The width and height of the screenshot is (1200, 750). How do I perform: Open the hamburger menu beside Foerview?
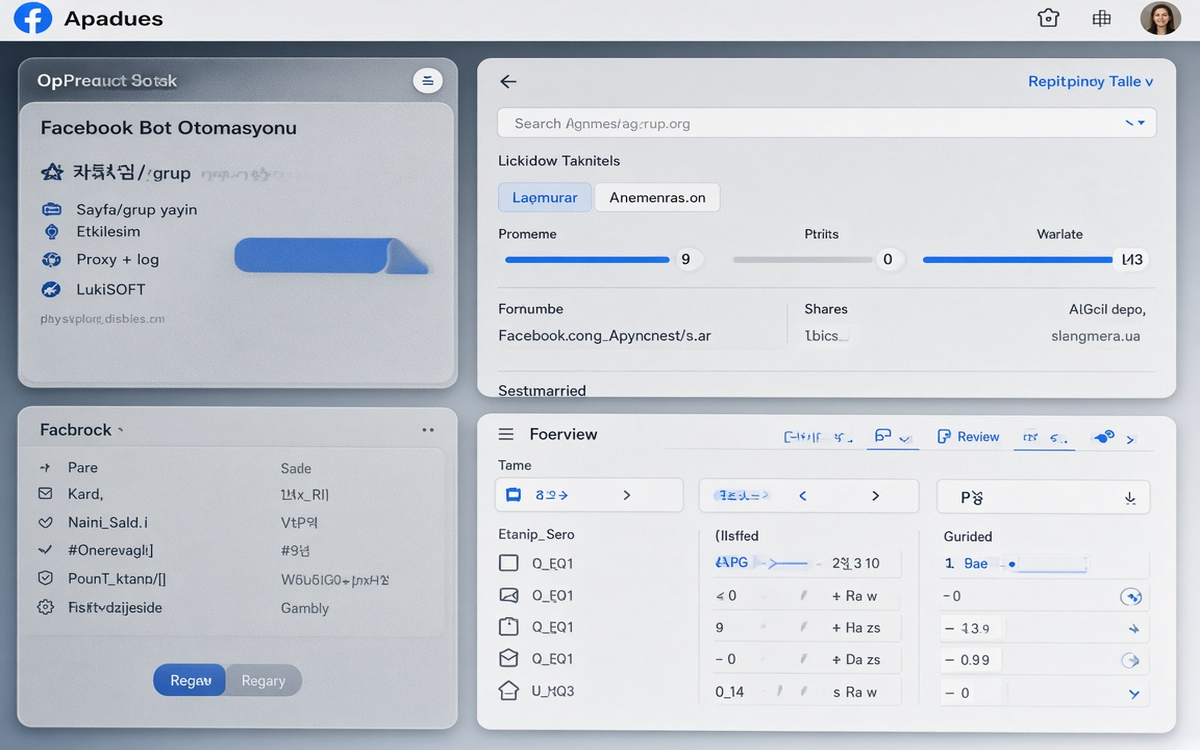(506, 434)
